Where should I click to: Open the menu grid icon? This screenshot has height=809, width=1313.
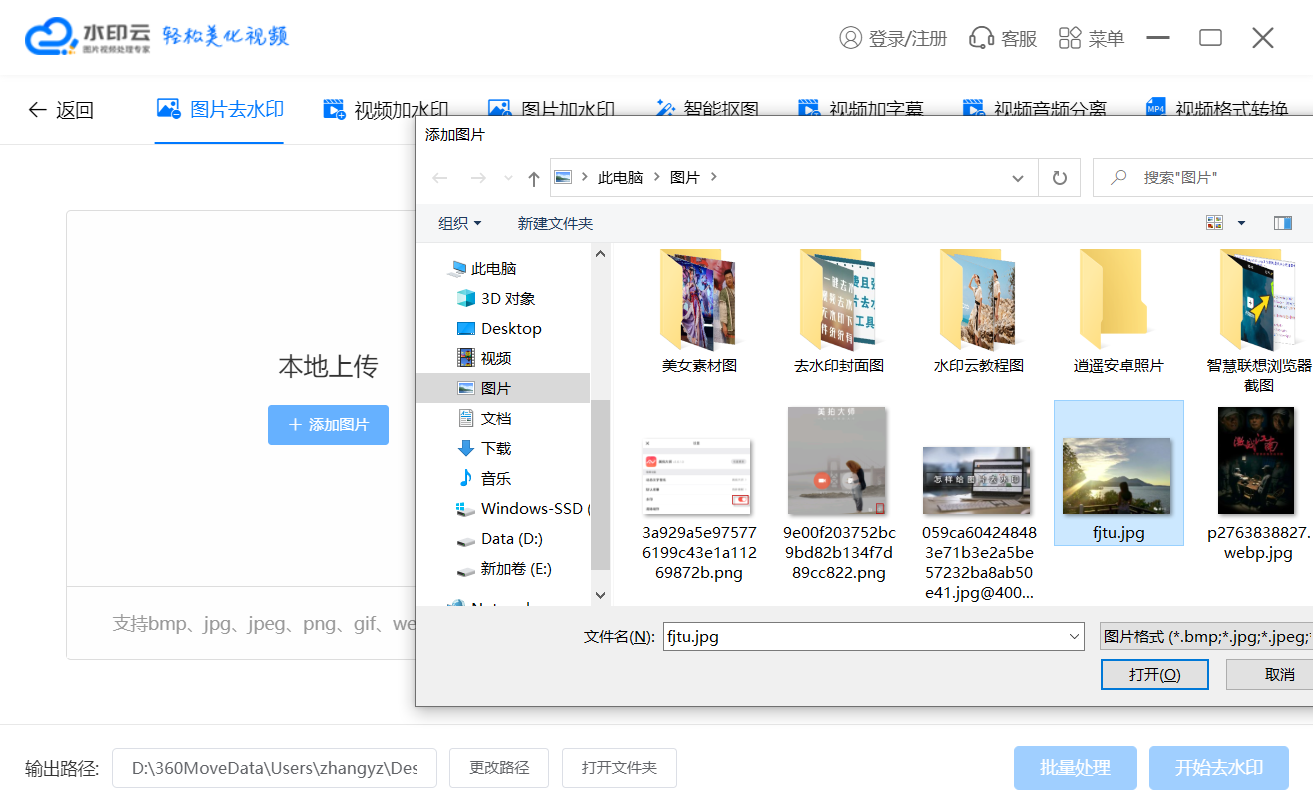[x=1070, y=38]
